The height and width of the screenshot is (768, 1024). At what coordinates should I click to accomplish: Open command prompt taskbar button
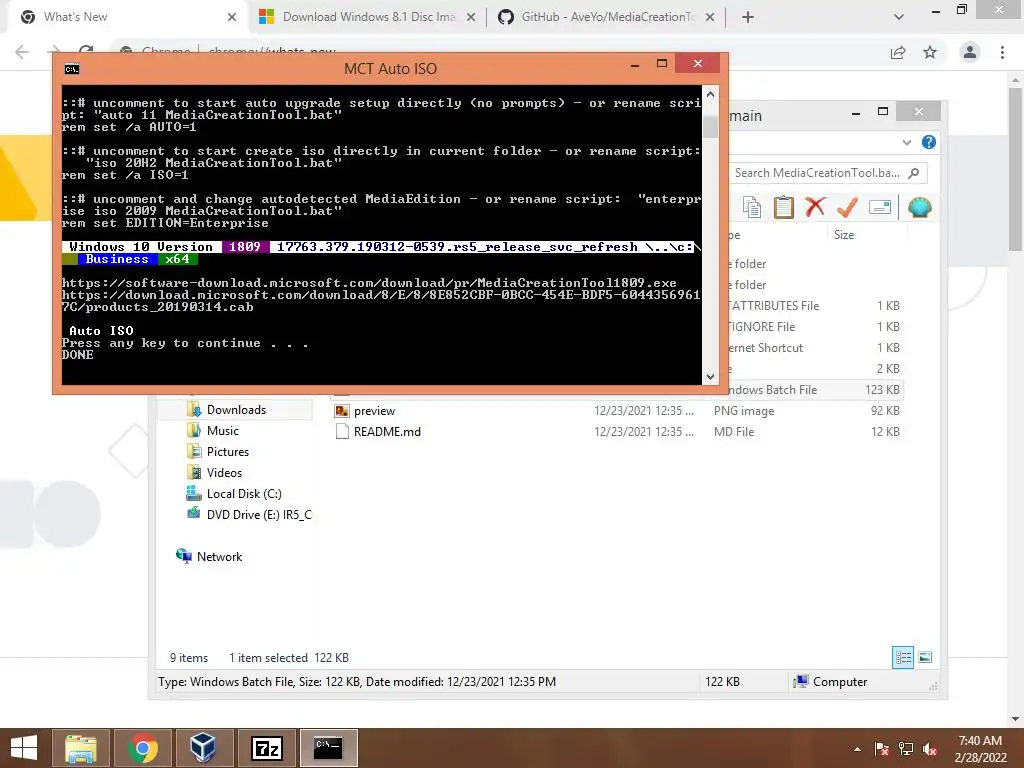coord(328,748)
